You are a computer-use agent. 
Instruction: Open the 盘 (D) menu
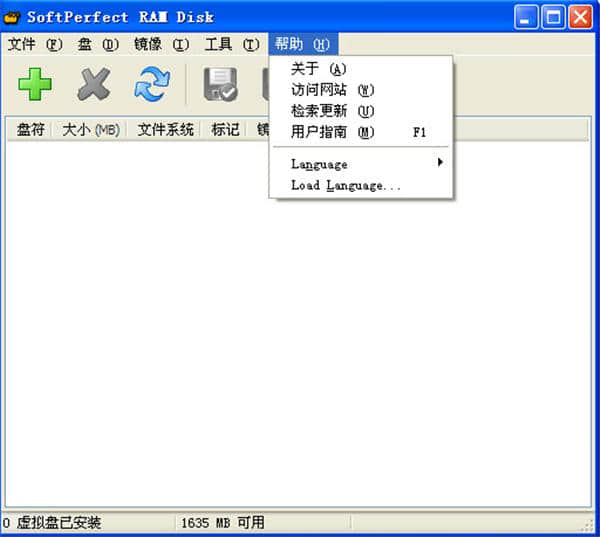click(x=98, y=44)
